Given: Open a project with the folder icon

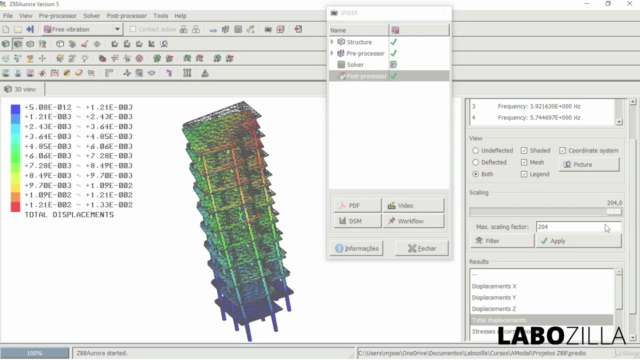Looking at the screenshot, I should (18, 29).
